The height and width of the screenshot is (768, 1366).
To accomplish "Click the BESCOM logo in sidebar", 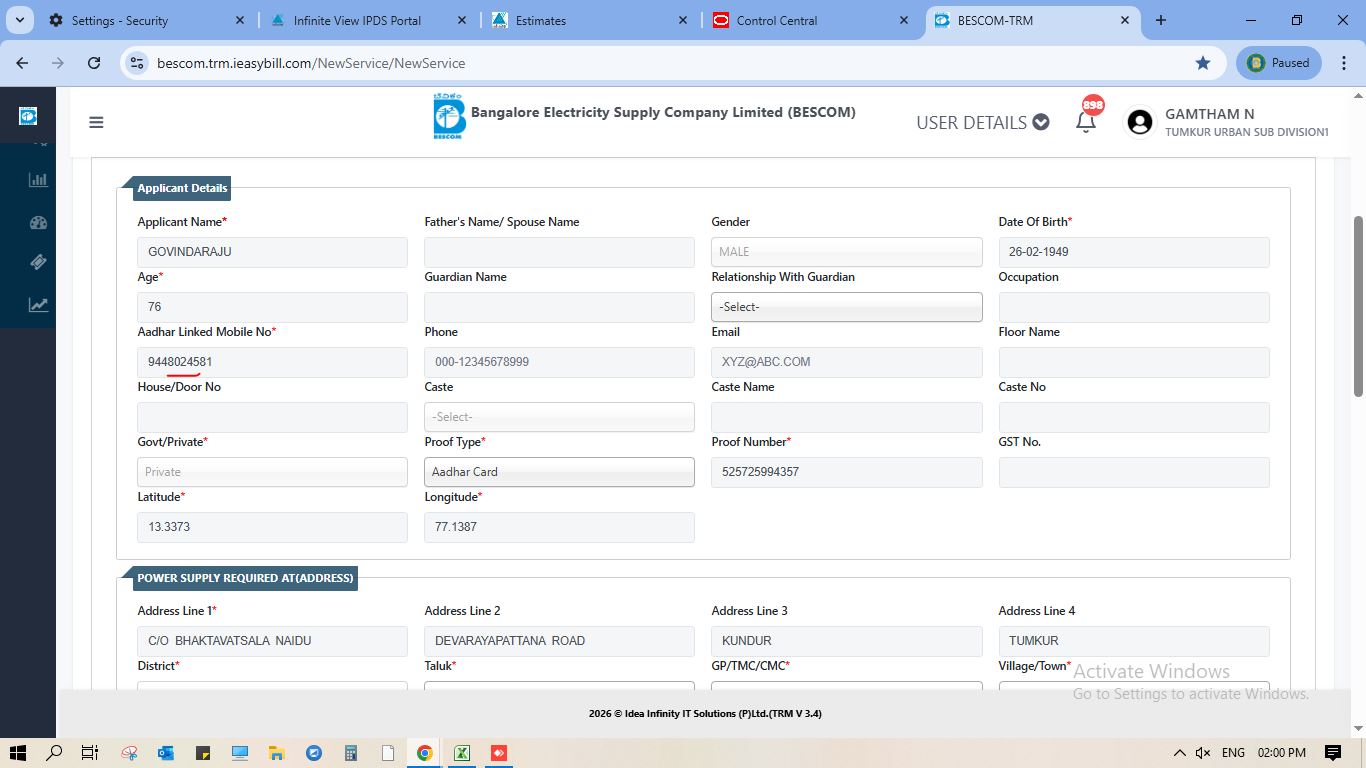I will (28, 116).
